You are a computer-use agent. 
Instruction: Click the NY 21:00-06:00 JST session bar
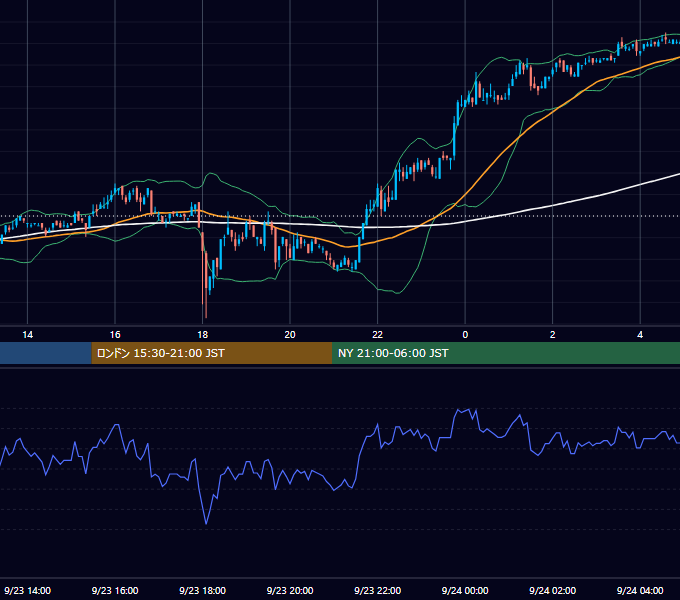tap(506, 353)
